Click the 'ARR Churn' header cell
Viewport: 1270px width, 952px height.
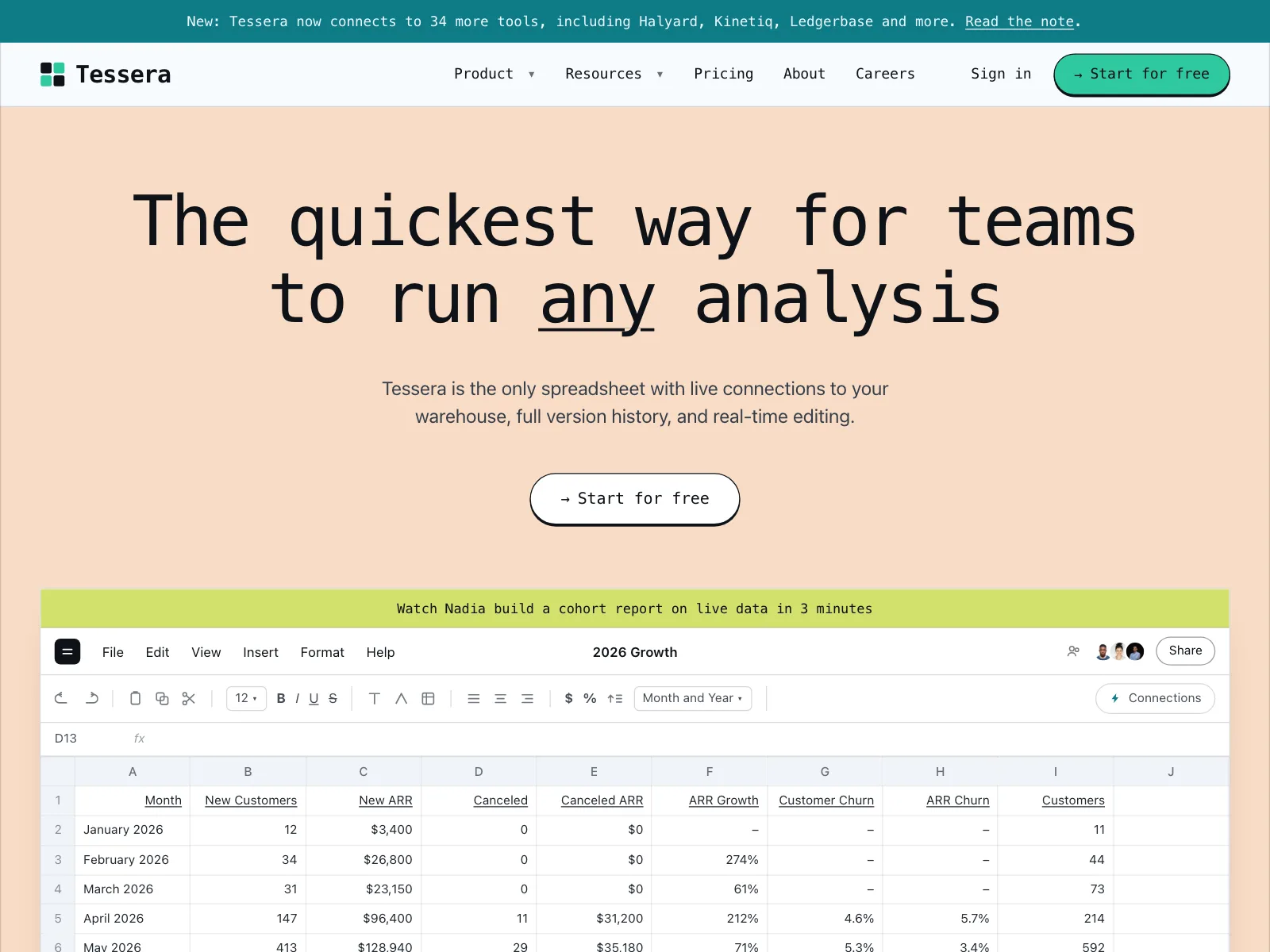[x=940, y=800]
